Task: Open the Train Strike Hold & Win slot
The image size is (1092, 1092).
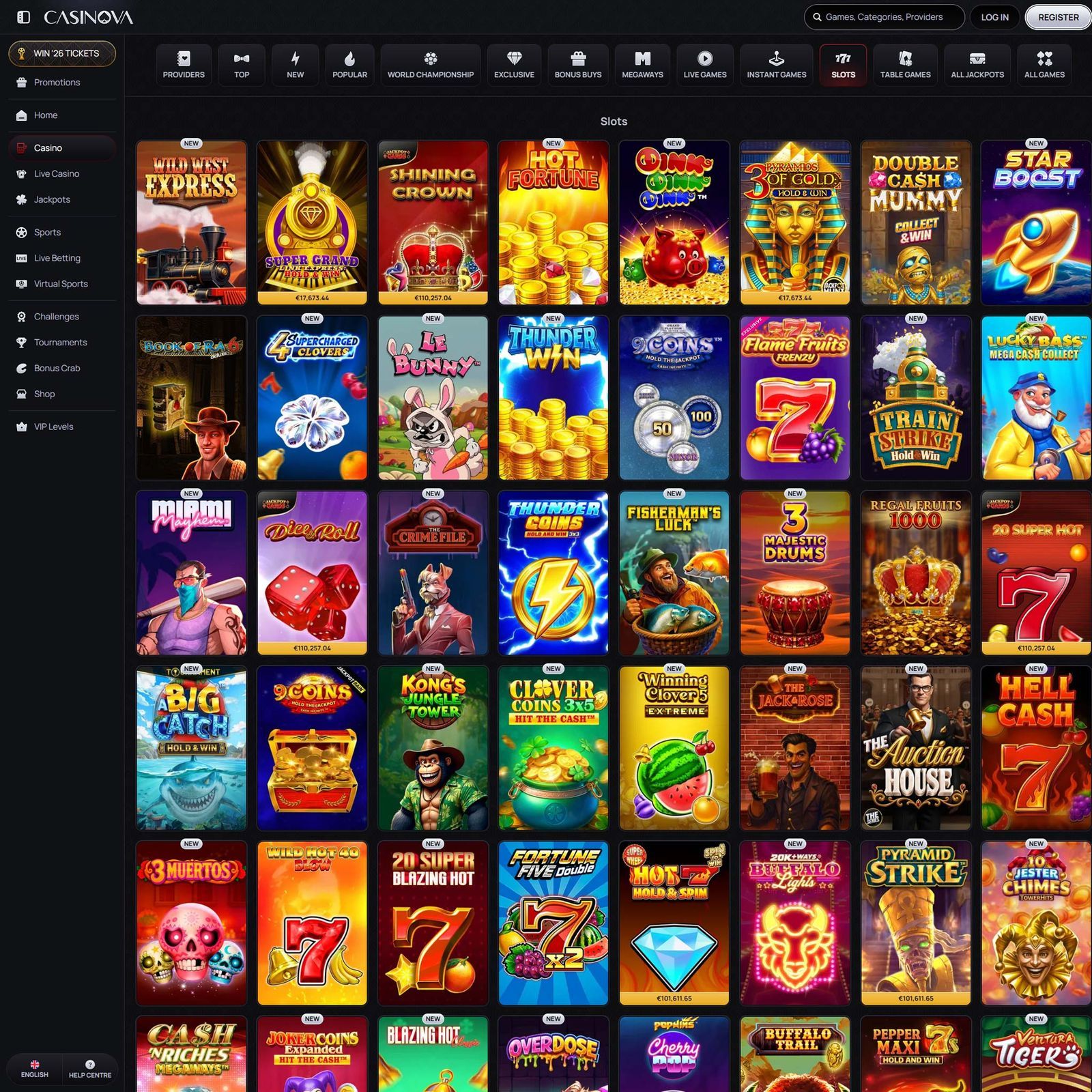Action: (916, 398)
